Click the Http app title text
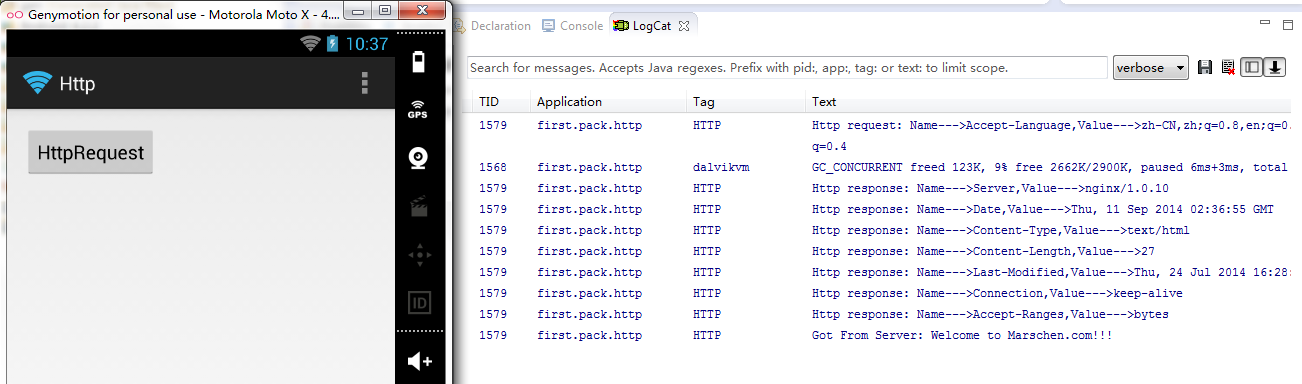The width and height of the screenshot is (1302, 384). point(77,84)
